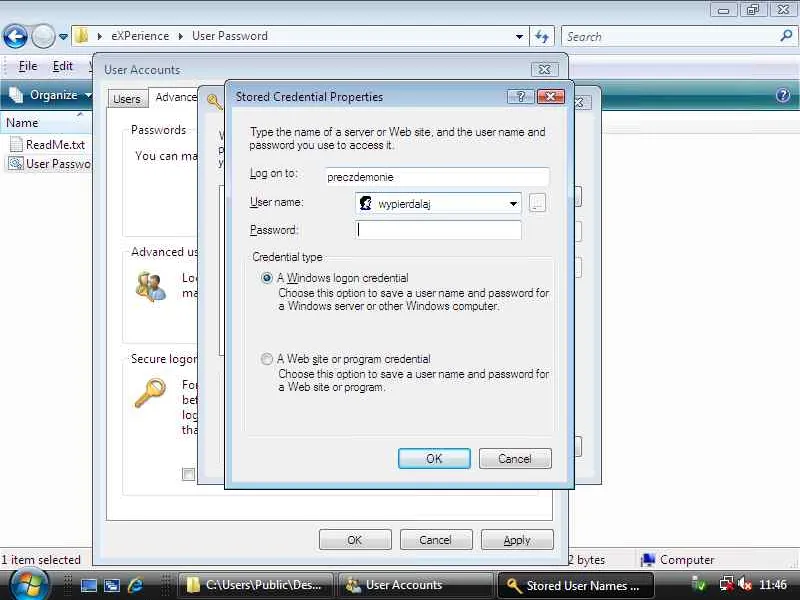Click the Organize toolbar icon
The width and height of the screenshot is (800, 600).
(x=16, y=95)
